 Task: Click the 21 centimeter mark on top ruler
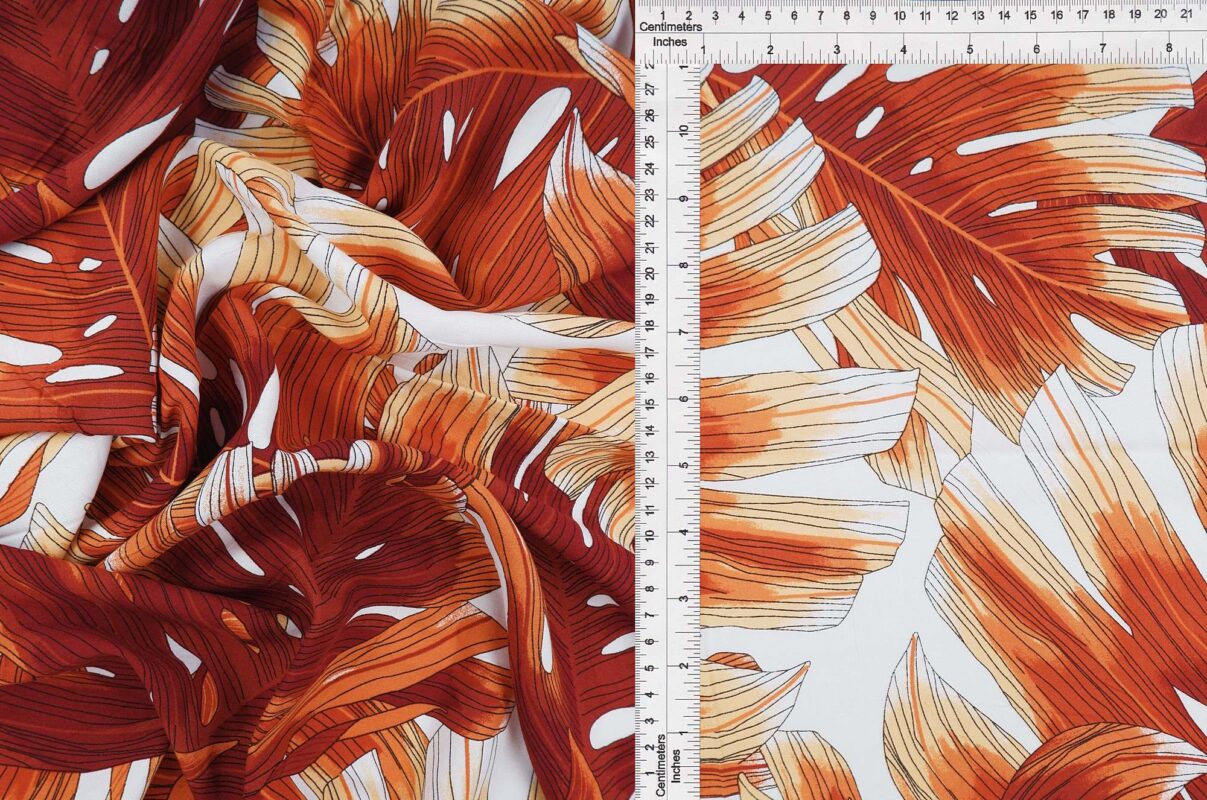(1186, 15)
